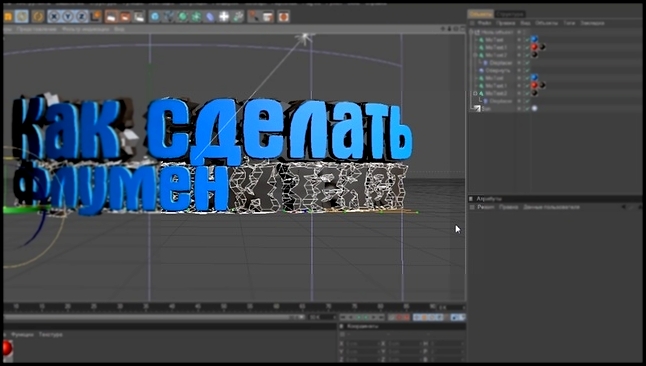Open viewport Фильтр индикации menu
646x366 pixels.
[x=85, y=29]
